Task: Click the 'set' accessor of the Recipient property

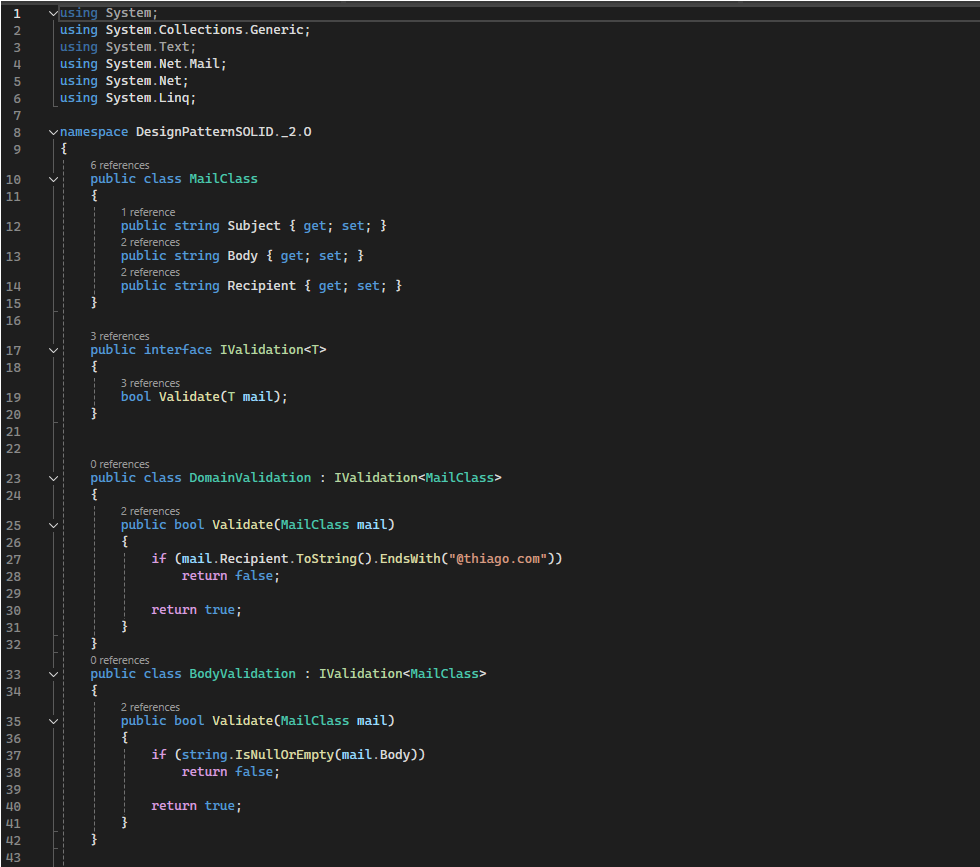Action: coord(368,286)
